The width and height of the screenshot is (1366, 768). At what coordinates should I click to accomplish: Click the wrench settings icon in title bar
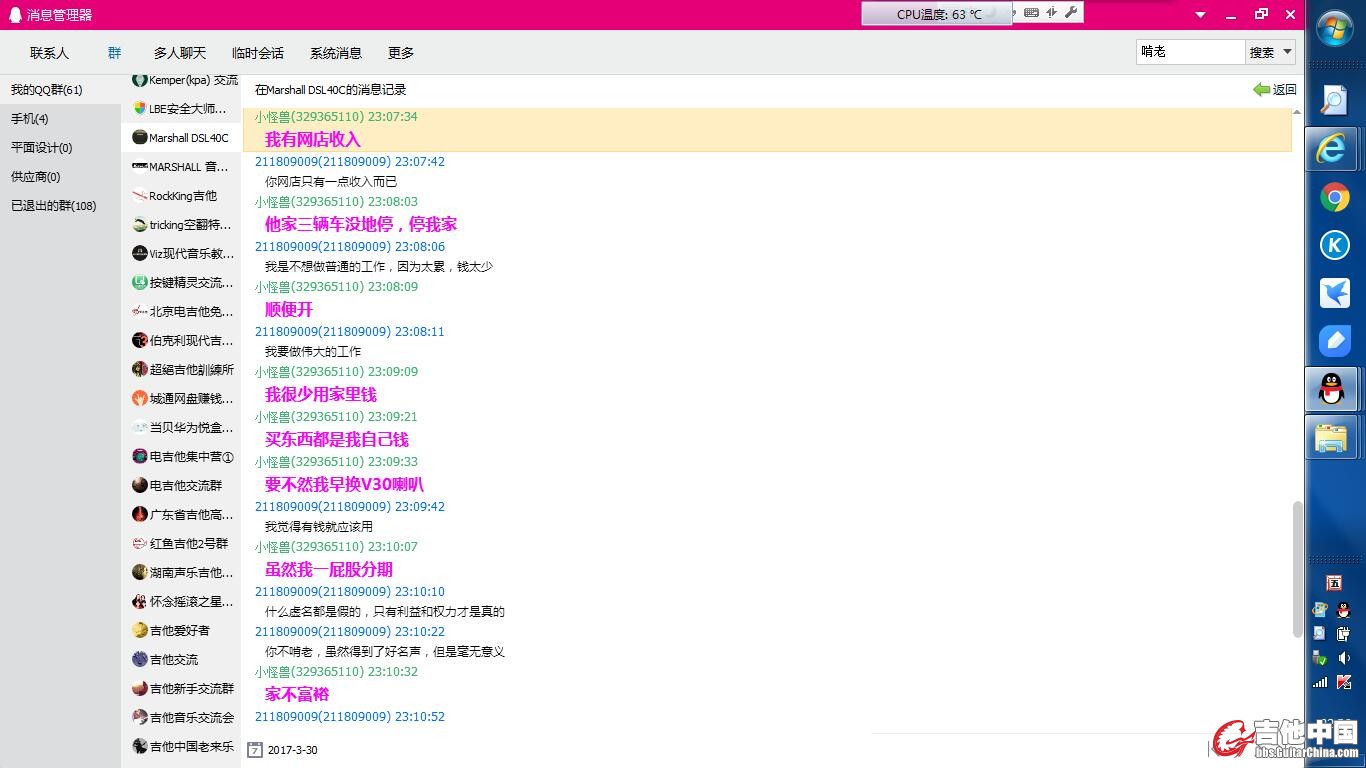(1071, 13)
